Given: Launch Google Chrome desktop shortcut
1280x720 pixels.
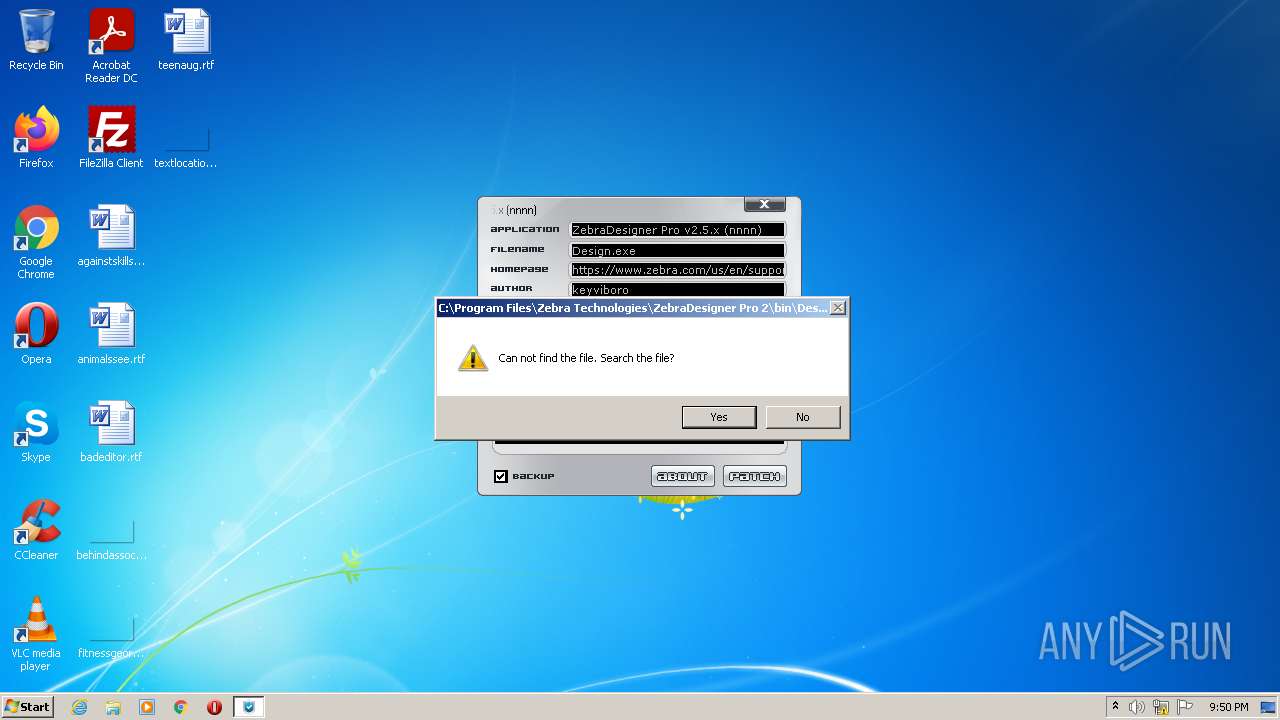Looking at the screenshot, I should pos(36,242).
